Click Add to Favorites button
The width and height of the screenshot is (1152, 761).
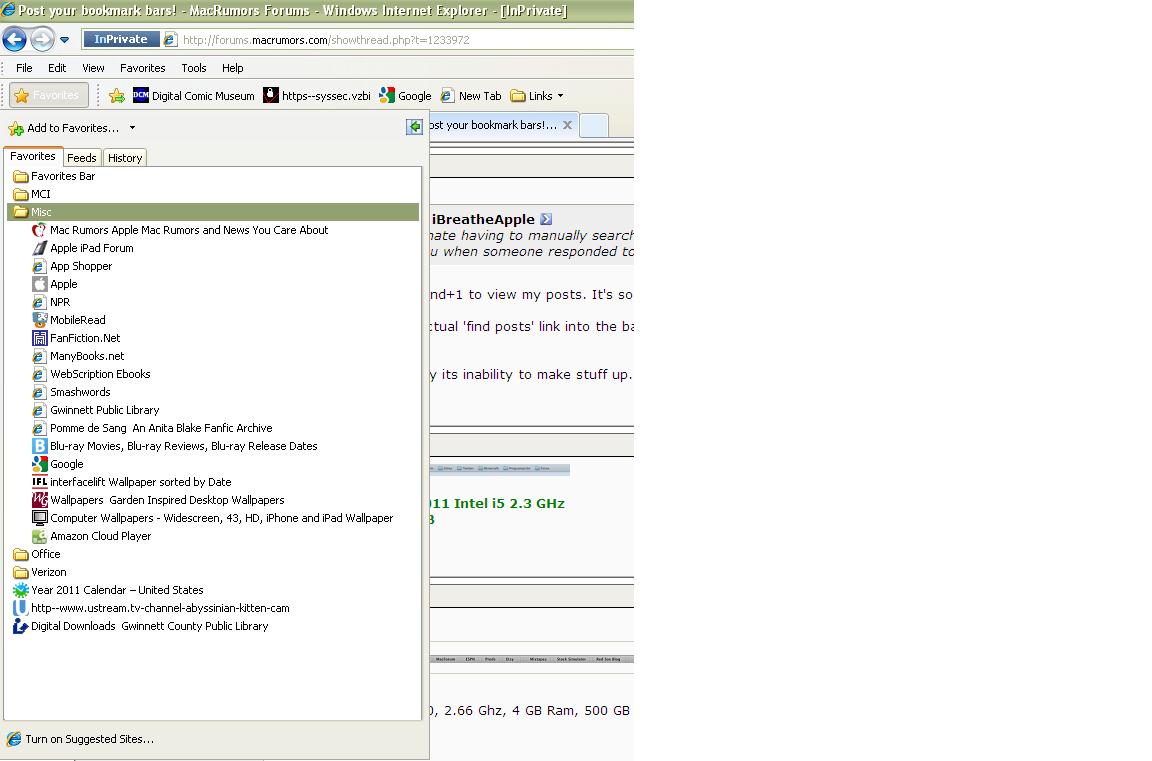64,128
